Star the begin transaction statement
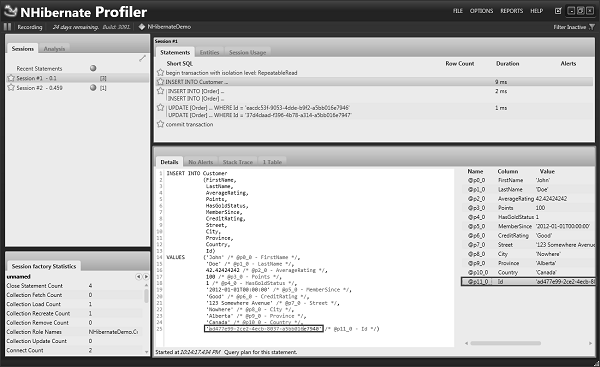 [160, 72]
